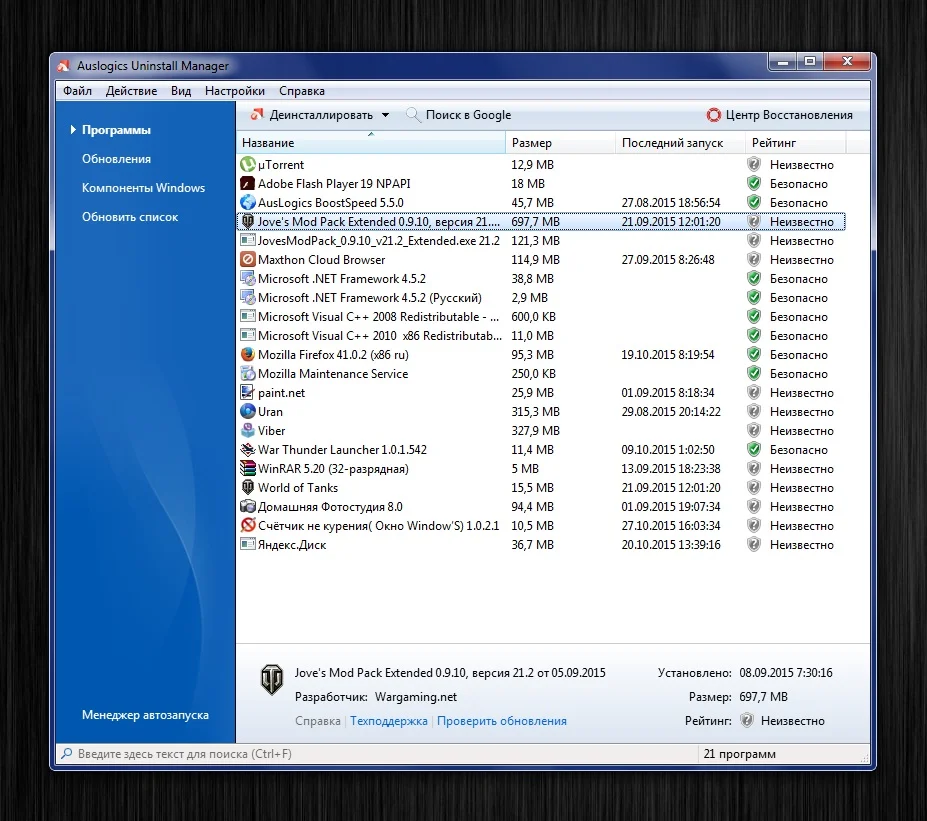Image resolution: width=927 pixels, height=821 pixels.
Task: Open the Файл menu
Action: [x=77, y=91]
